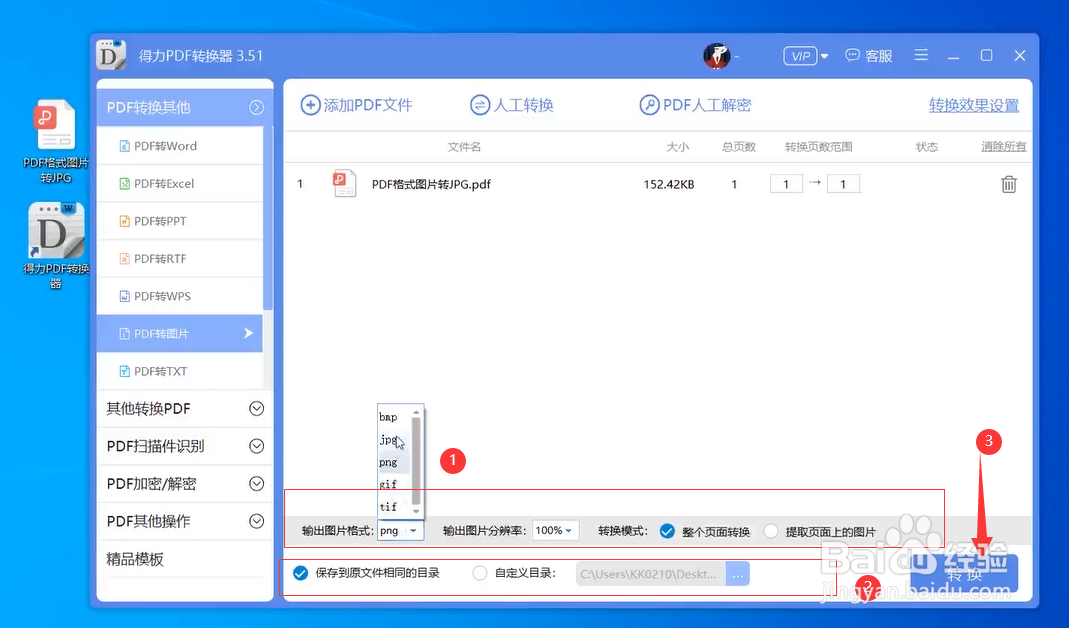This screenshot has width=1069, height=628.
Task: Click the PDF file icon in the list row
Action: pyautogui.click(x=344, y=183)
